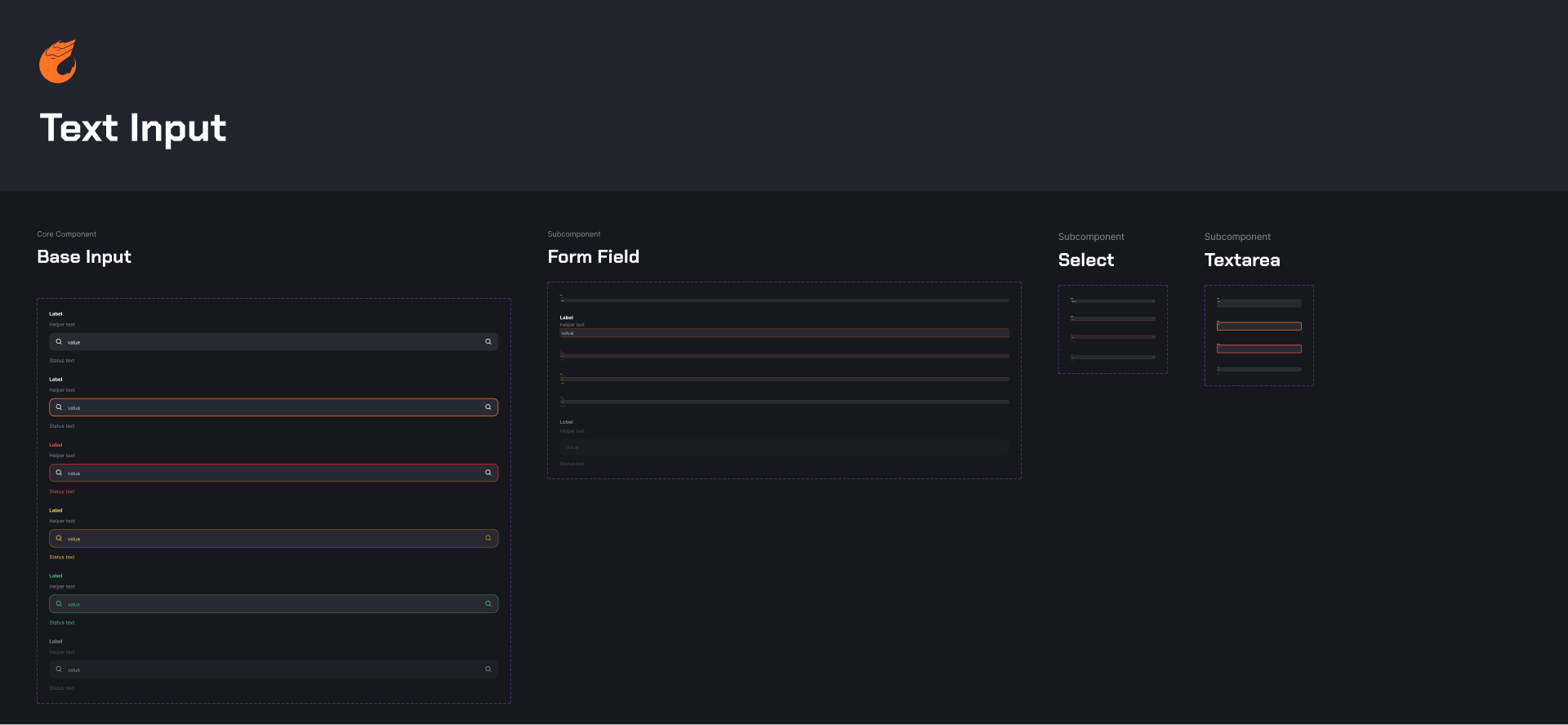1568x725 pixels.
Task: Focus the default gray Base Input field
Action: [274, 342]
